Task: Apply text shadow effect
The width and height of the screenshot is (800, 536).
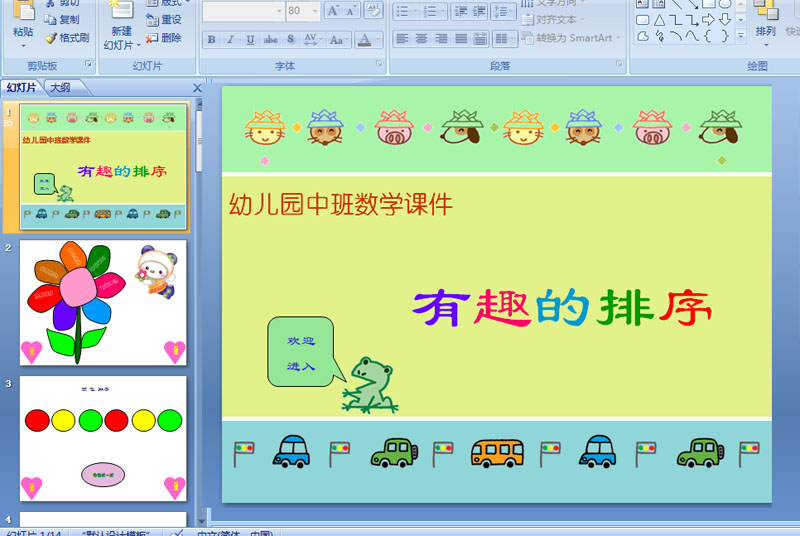Action: 290,39
